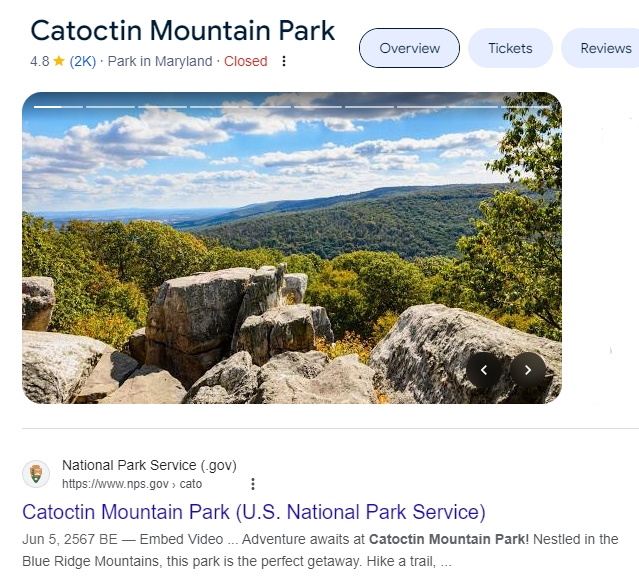This screenshot has height=585, width=639.
Task: Click the 4.8 rating number
Action: click(x=39, y=61)
